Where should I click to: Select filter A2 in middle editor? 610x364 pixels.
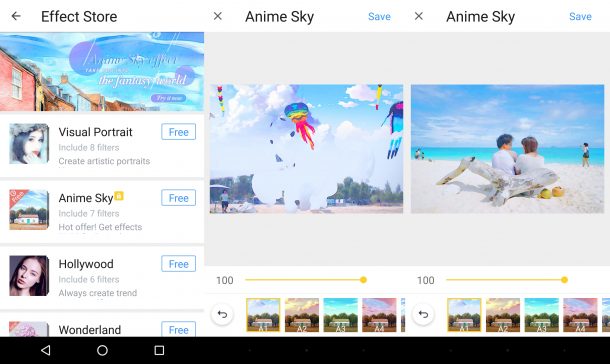click(x=302, y=315)
